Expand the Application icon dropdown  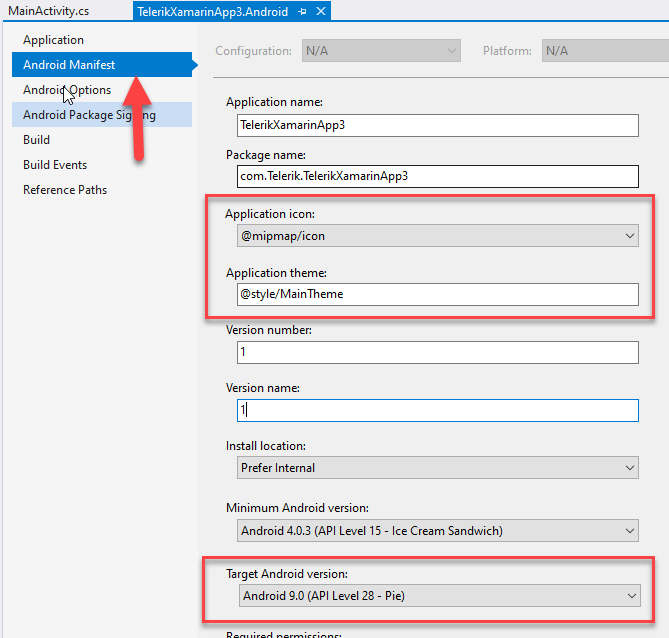tap(438, 236)
